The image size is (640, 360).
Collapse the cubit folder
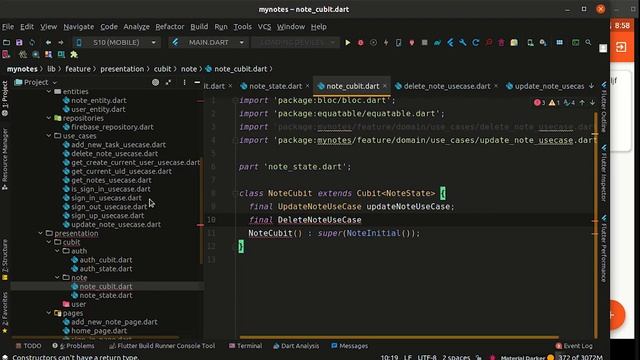[49, 242]
